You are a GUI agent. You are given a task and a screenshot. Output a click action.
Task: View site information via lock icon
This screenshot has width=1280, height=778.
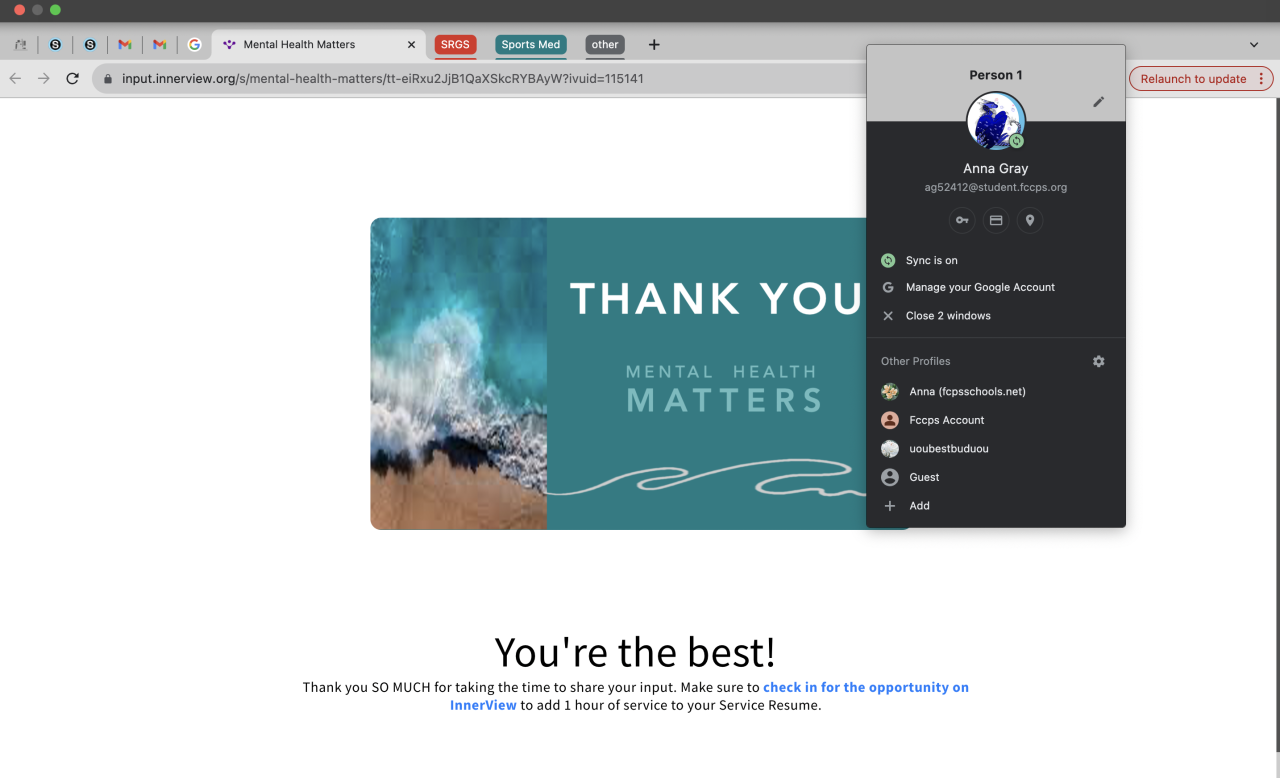108,79
